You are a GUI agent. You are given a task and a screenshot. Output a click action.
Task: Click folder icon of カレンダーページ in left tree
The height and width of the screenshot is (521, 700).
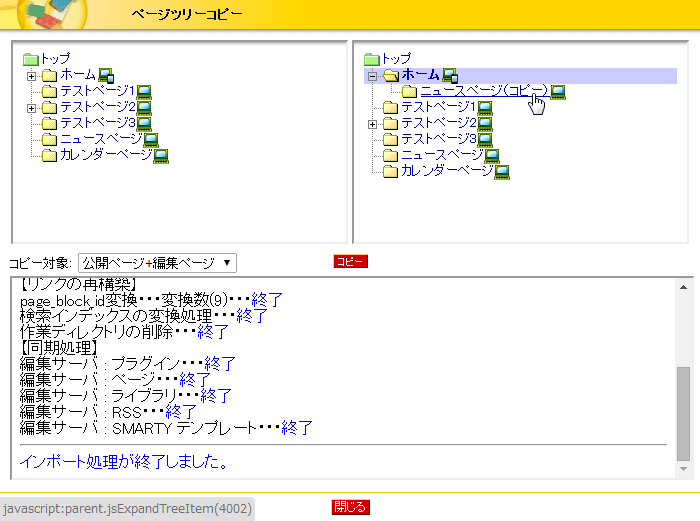point(50,156)
